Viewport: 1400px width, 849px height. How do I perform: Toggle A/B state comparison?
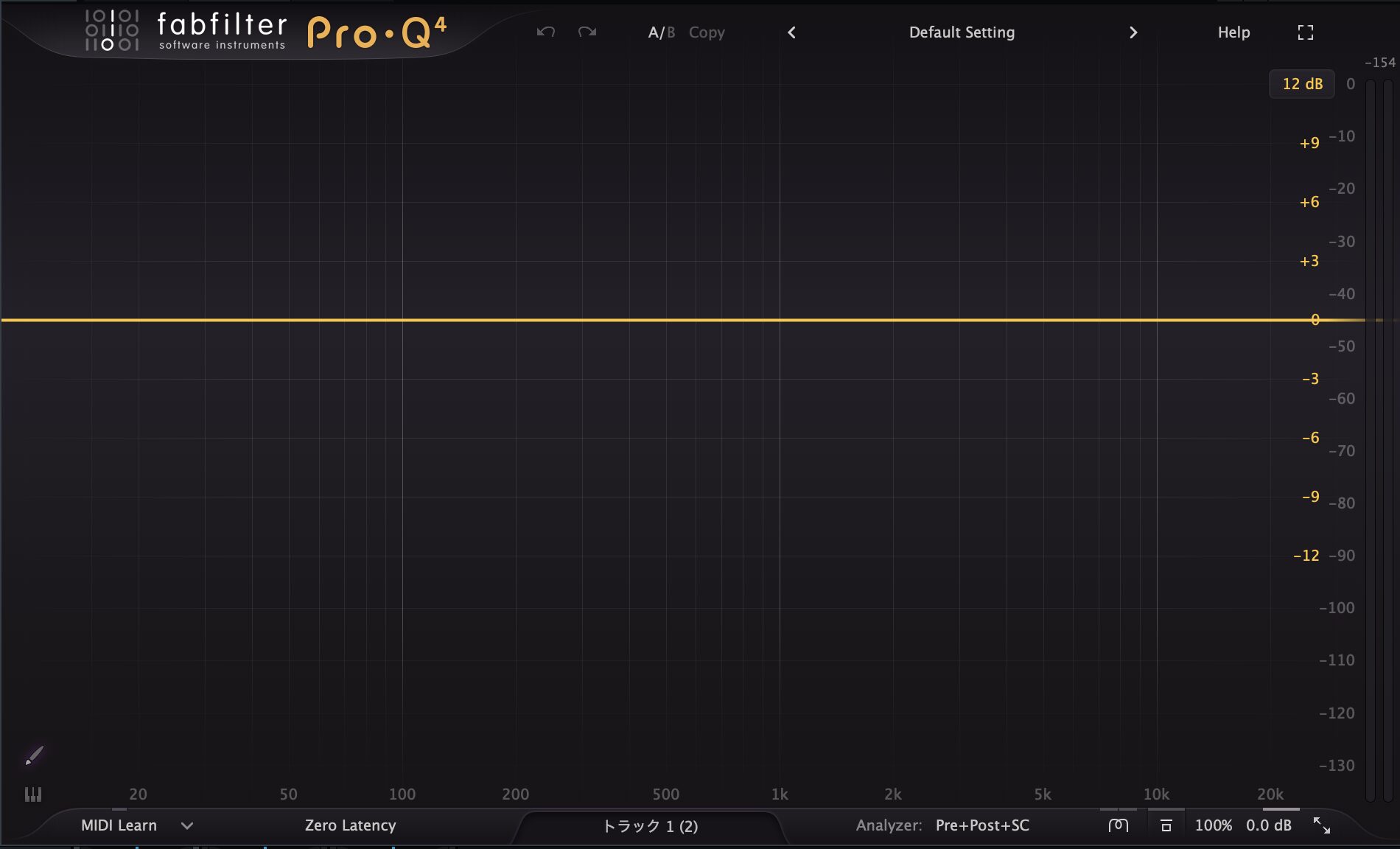pyautogui.click(x=661, y=32)
